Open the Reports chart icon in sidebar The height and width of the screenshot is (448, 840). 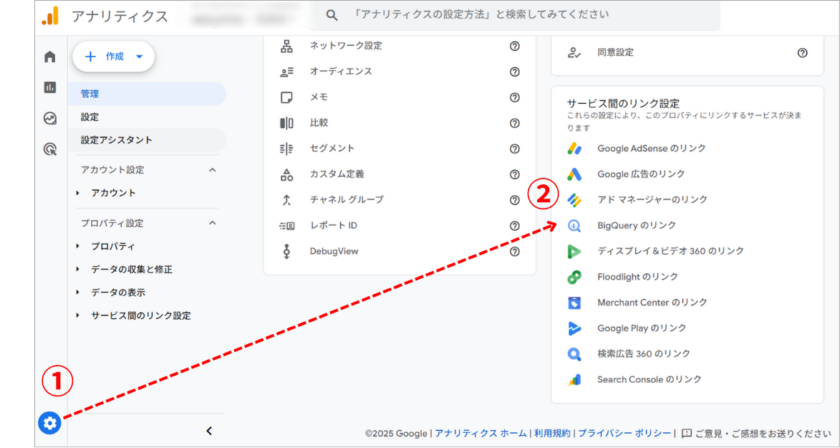(x=49, y=87)
